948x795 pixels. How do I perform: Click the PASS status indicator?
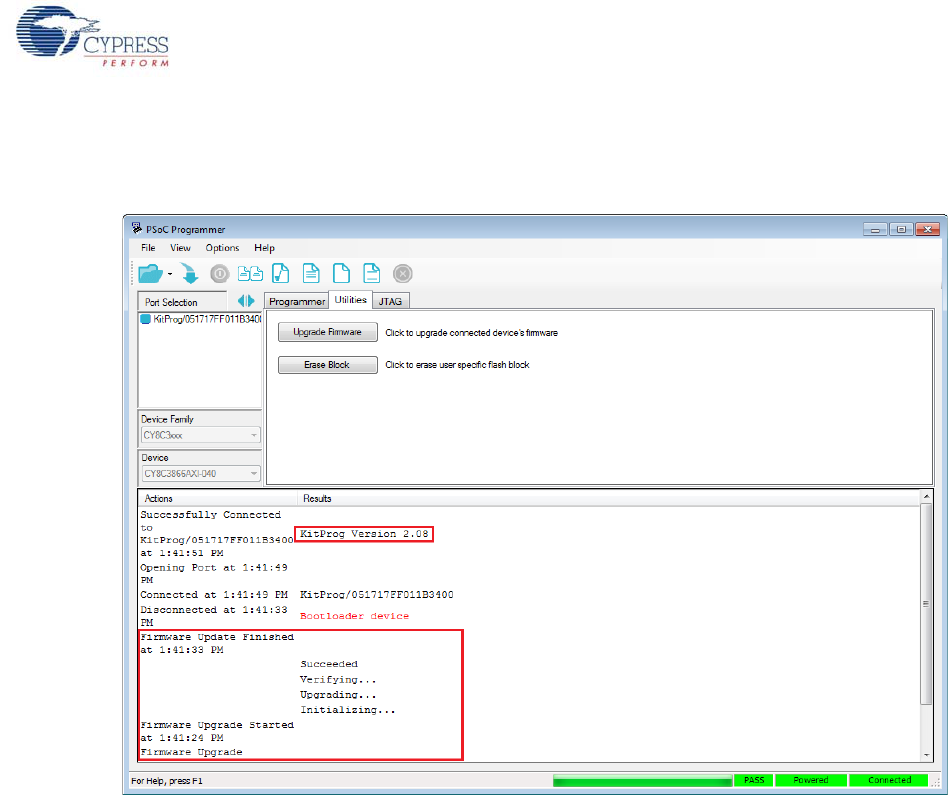(x=754, y=780)
